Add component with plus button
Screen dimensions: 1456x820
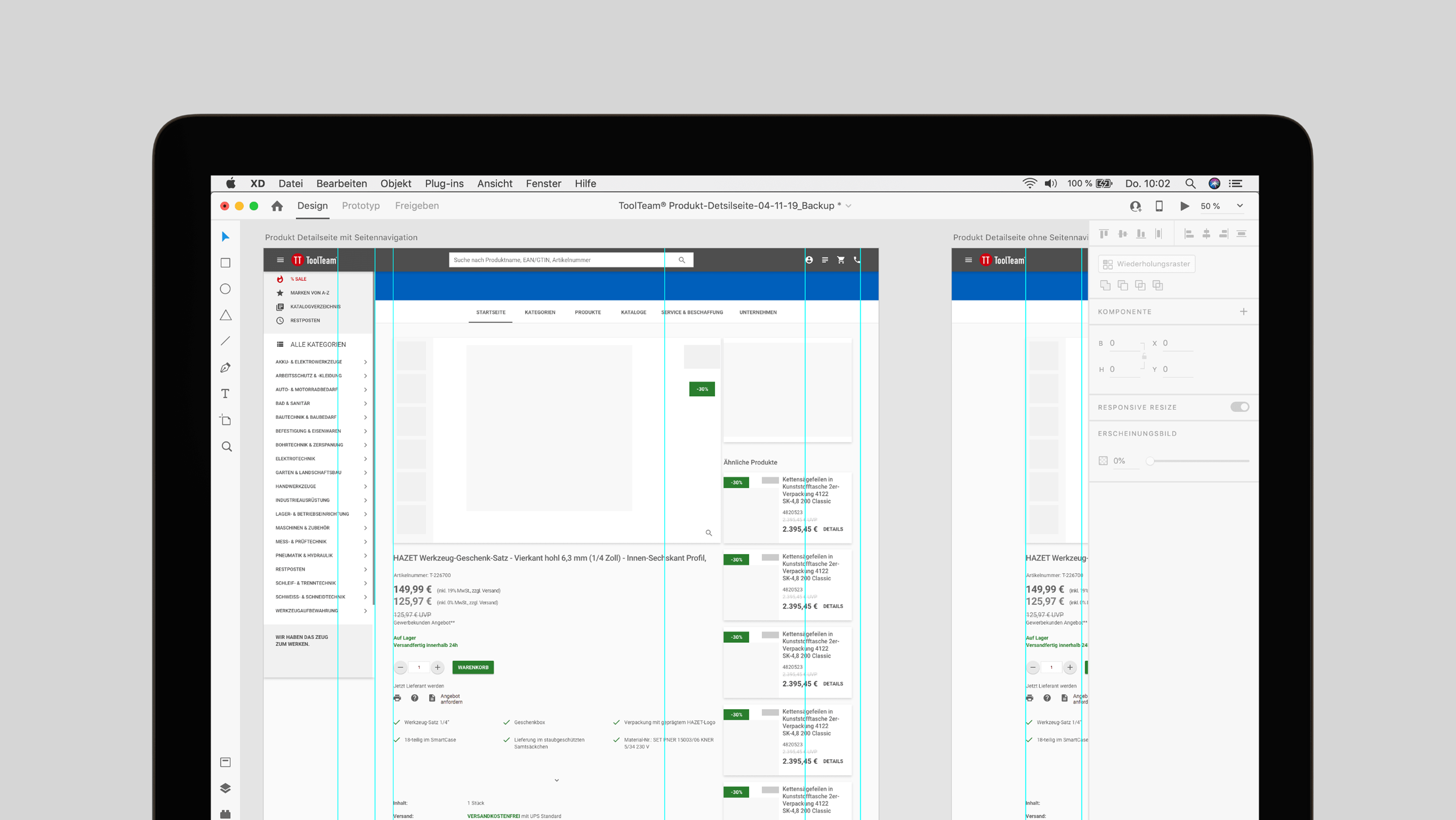coord(1243,312)
